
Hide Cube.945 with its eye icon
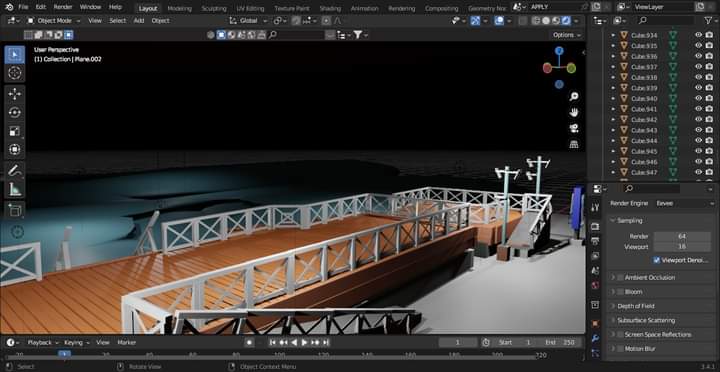(698, 151)
